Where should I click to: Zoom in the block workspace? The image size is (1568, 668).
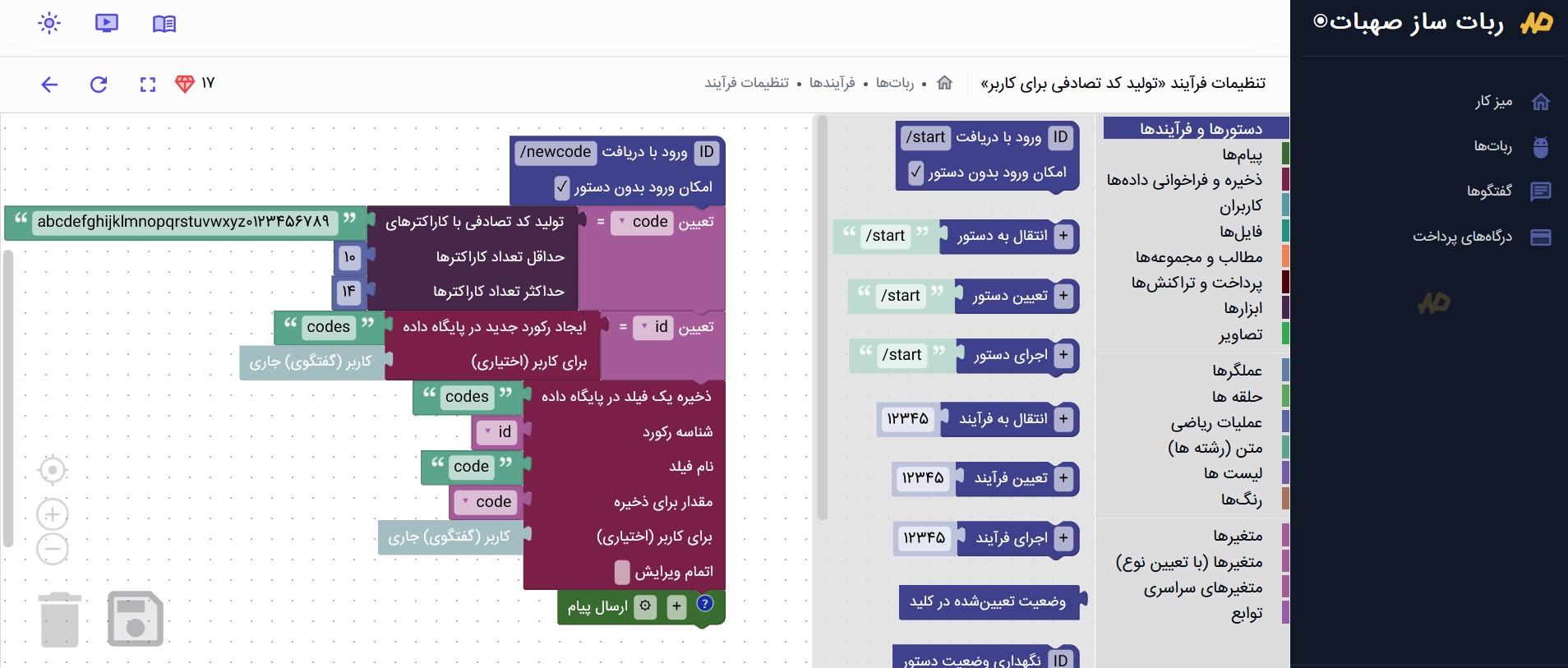click(x=53, y=514)
